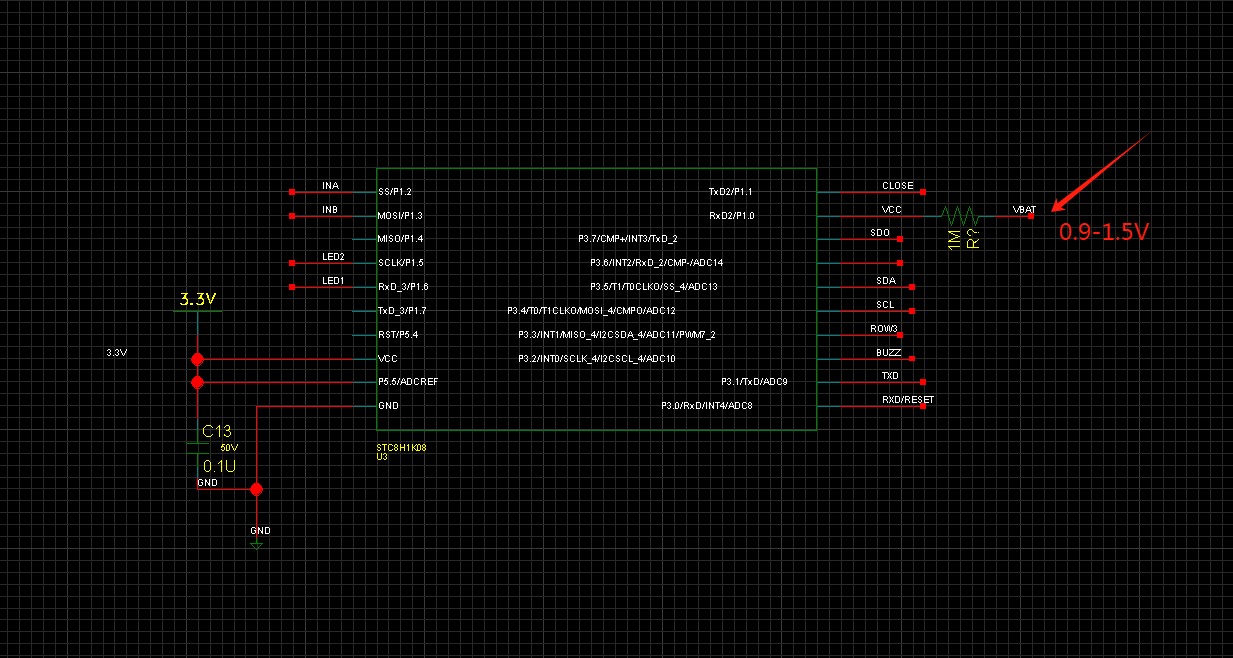Viewport: 1233px width, 658px height.
Task: Click the red endpoint of LED2 net
Action: pos(292,263)
